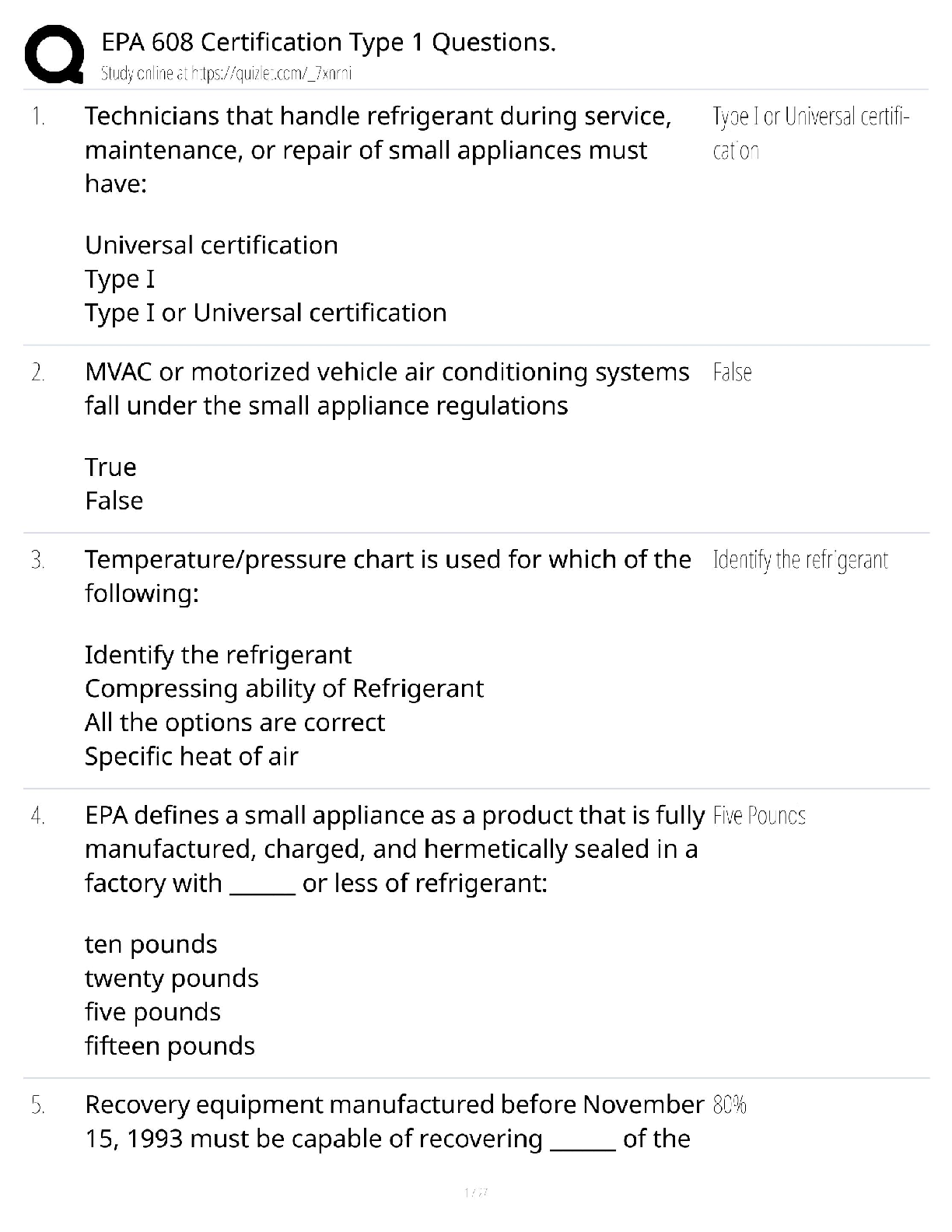Choose the standalone "Type I" option
Image resolution: width=952 pixels, height=1232 pixels.
point(120,278)
